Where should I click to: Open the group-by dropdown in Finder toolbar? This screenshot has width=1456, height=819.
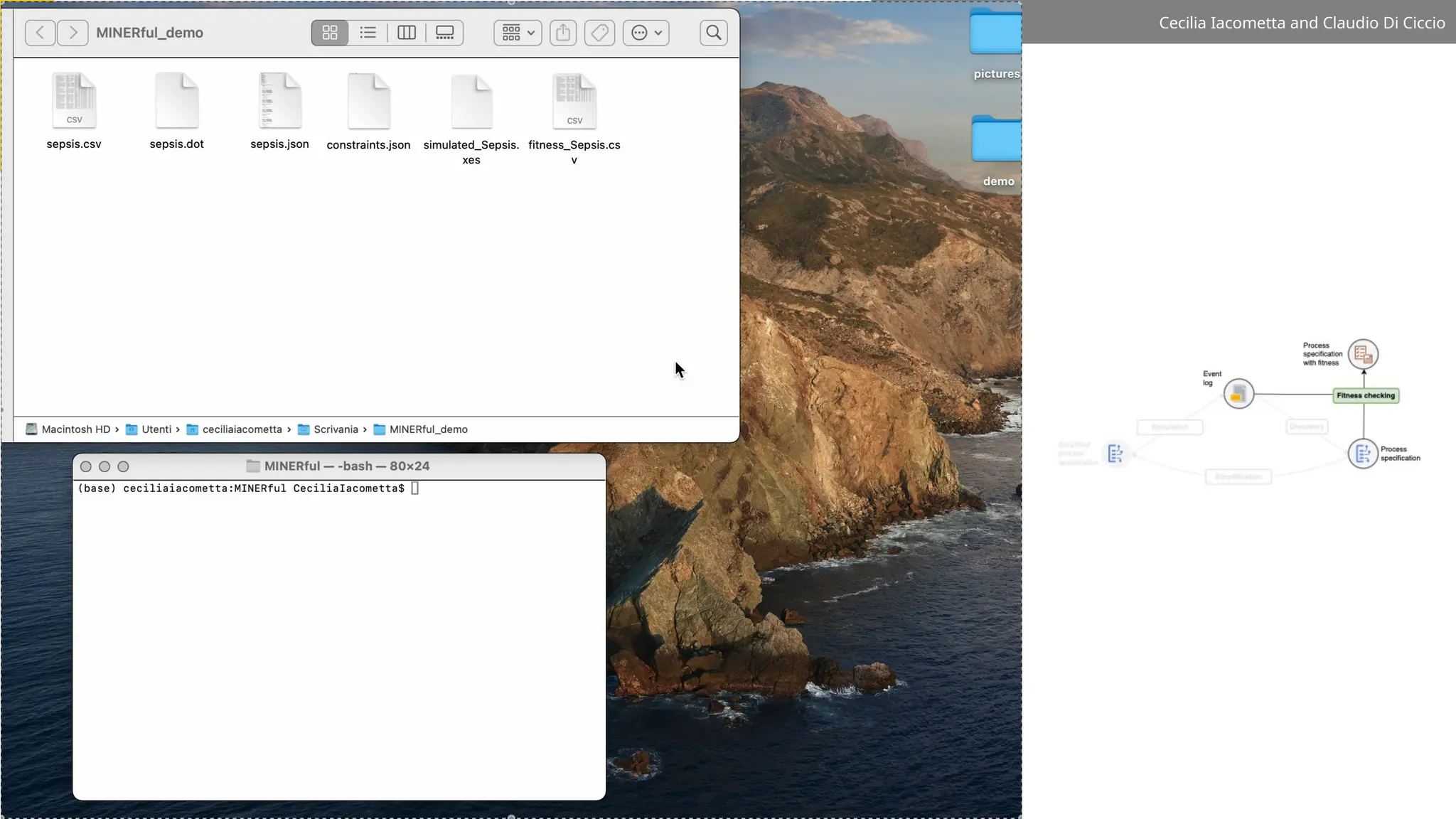pos(518,33)
